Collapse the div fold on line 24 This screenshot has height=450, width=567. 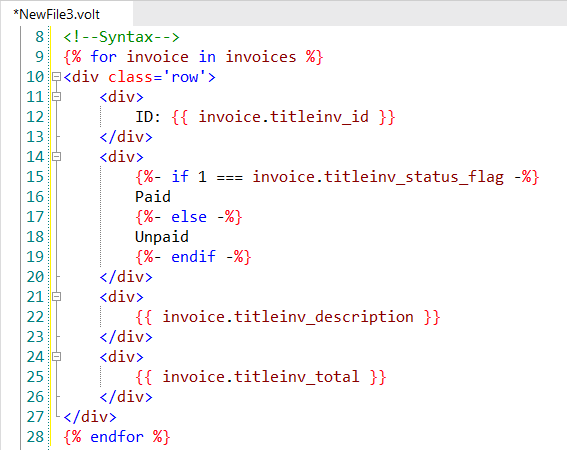click(56, 357)
